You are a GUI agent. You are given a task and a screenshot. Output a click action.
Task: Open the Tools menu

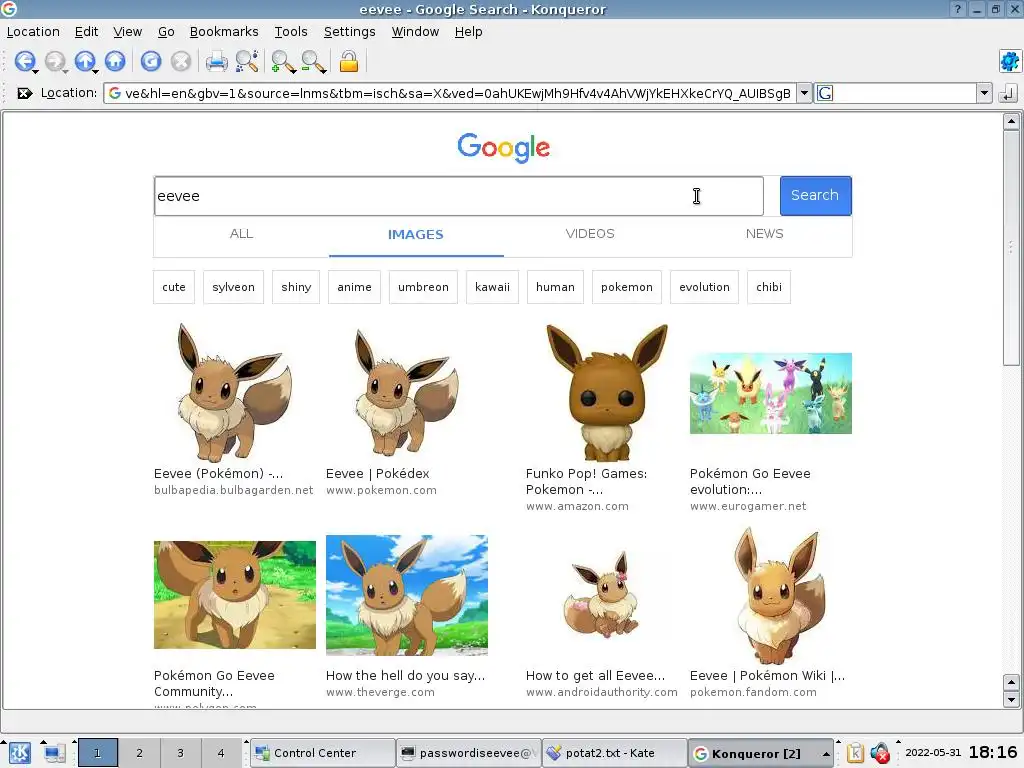[x=291, y=31]
